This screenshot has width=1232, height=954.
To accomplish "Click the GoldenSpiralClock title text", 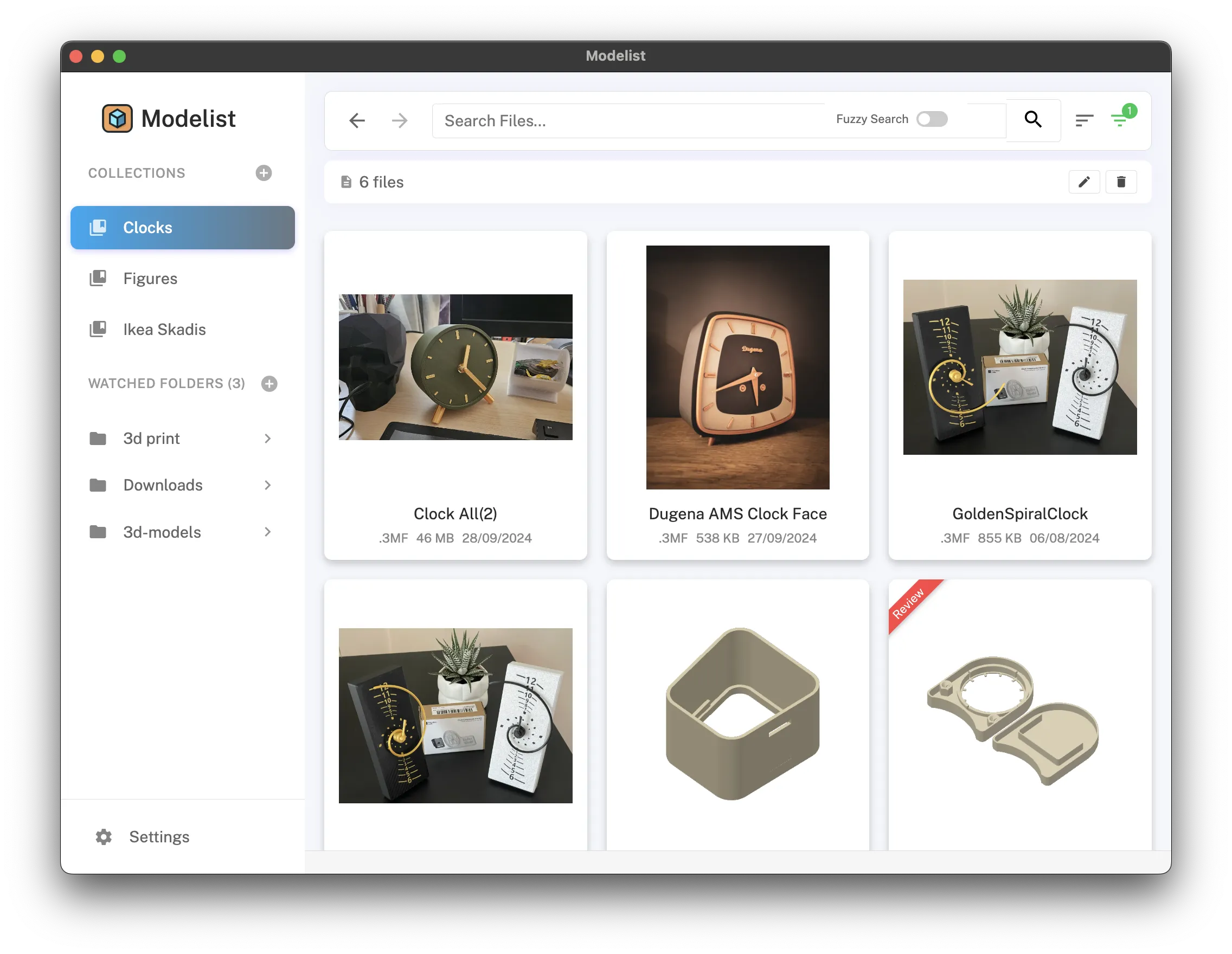I will tap(1020, 514).
